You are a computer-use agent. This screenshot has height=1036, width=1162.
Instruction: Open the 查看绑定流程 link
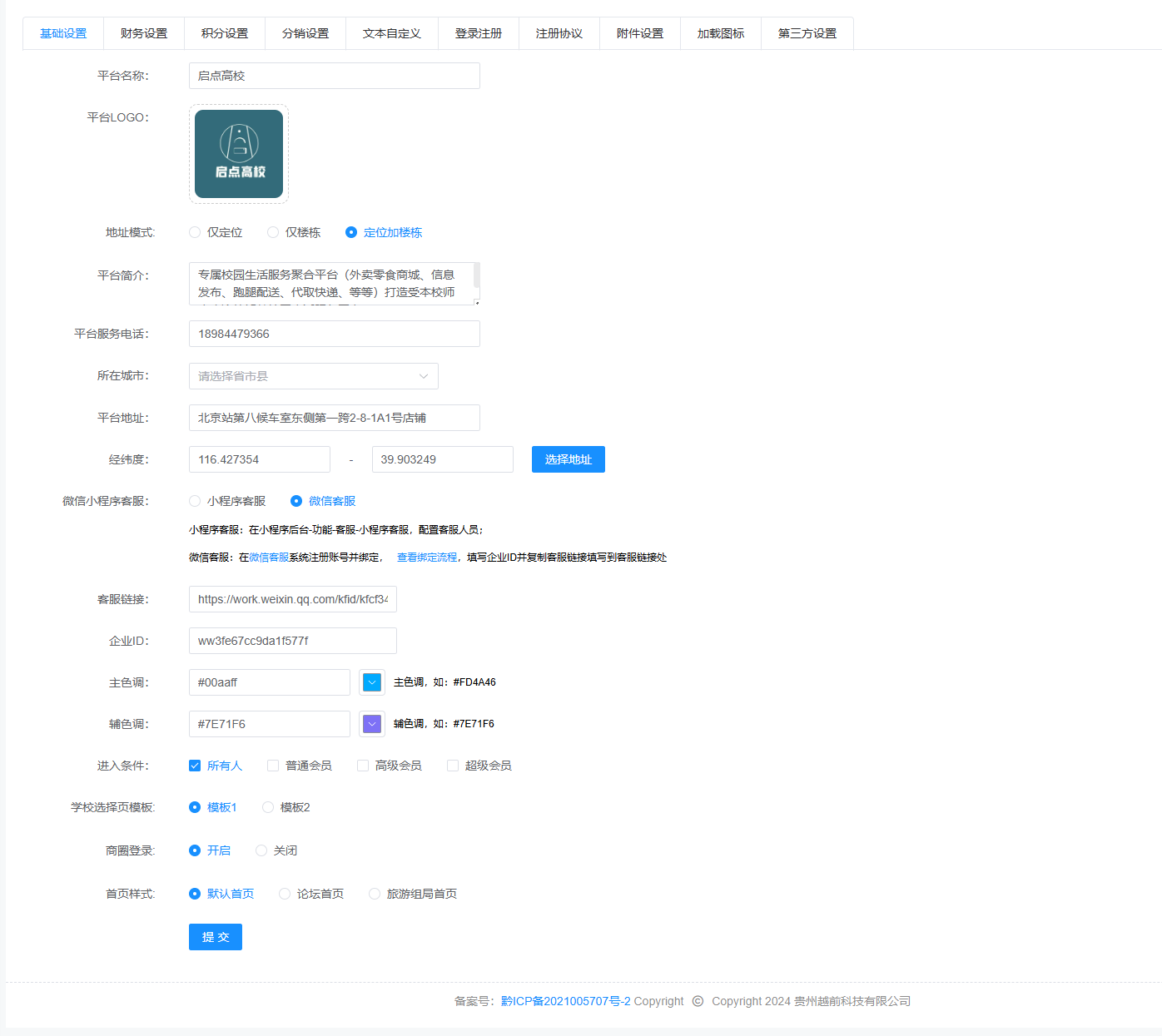427,558
